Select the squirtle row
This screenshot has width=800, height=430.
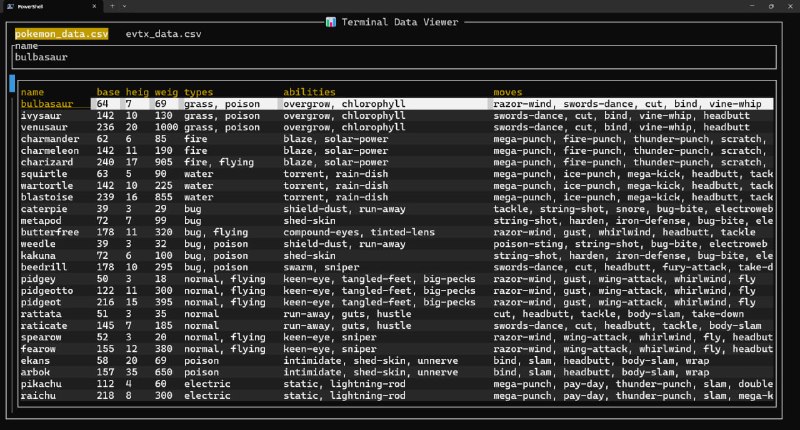pos(397,174)
